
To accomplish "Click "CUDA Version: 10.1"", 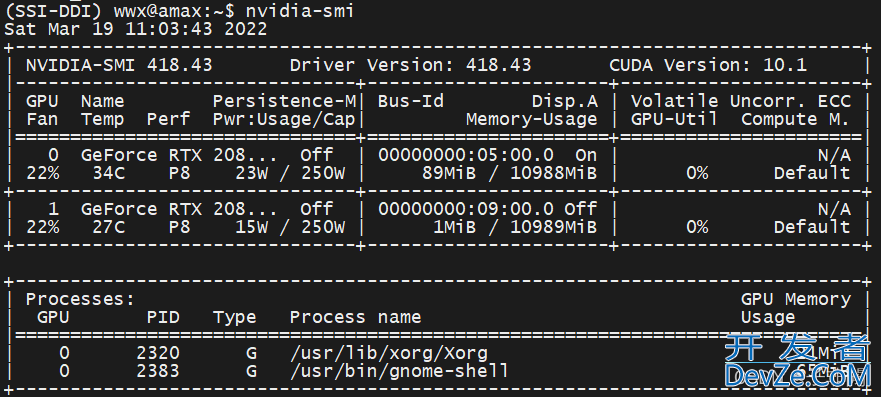I will (x=708, y=65).
